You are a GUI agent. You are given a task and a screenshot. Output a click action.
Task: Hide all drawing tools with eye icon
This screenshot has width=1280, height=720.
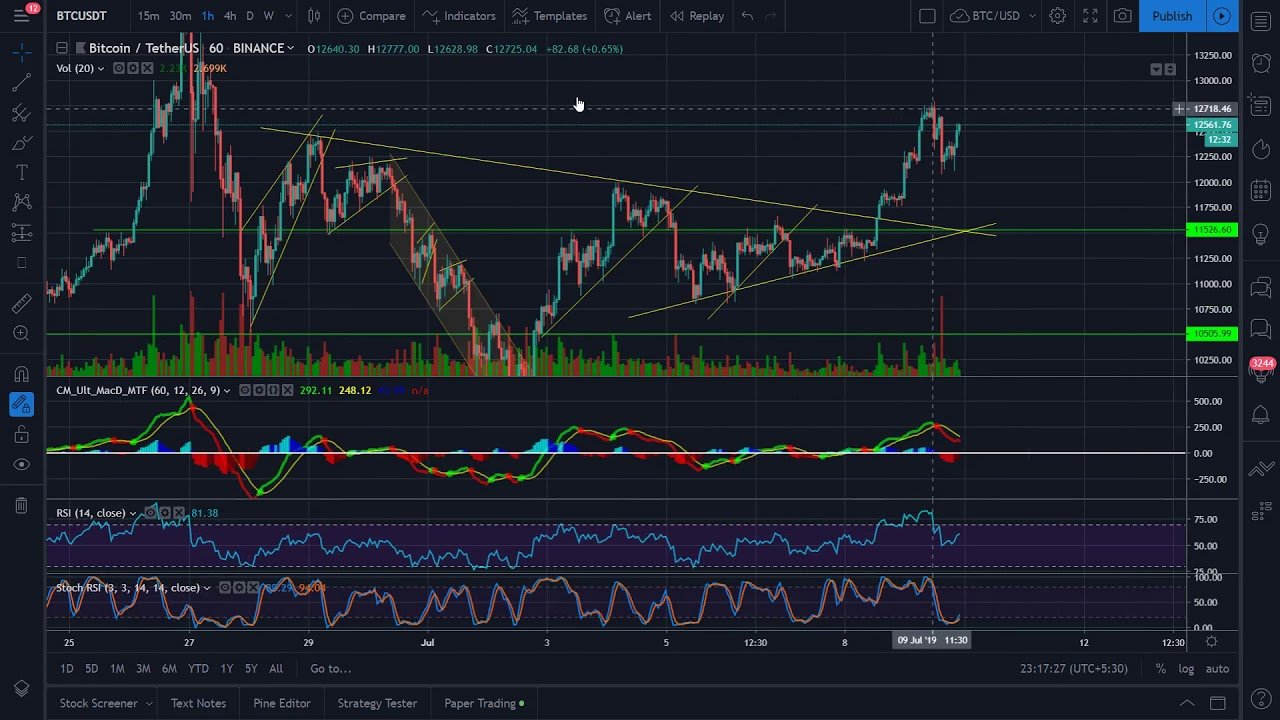pos(21,465)
